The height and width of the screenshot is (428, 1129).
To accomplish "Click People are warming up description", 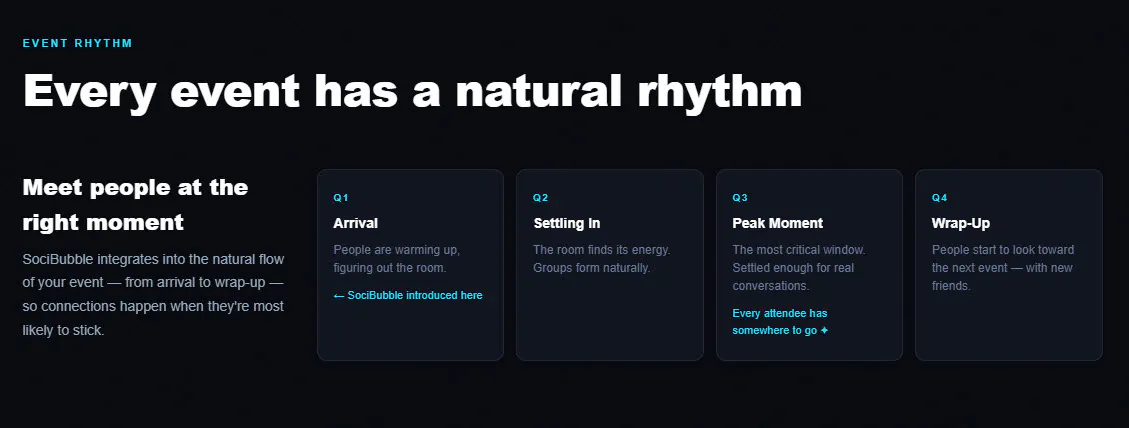I will click(397, 259).
